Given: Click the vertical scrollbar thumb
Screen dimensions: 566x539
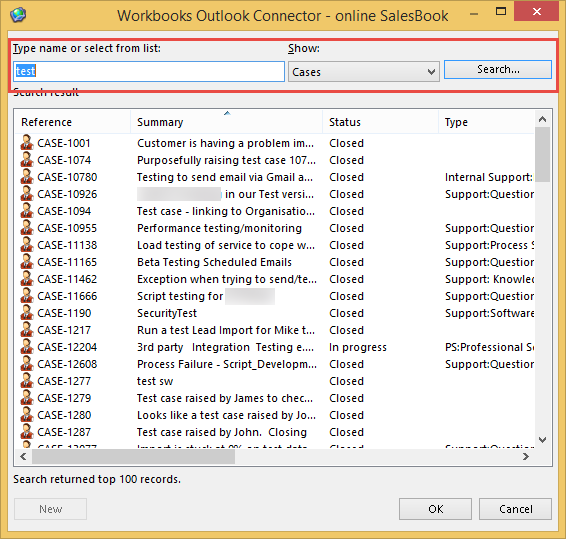Looking at the screenshot, I should pyautogui.click(x=543, y=154).
